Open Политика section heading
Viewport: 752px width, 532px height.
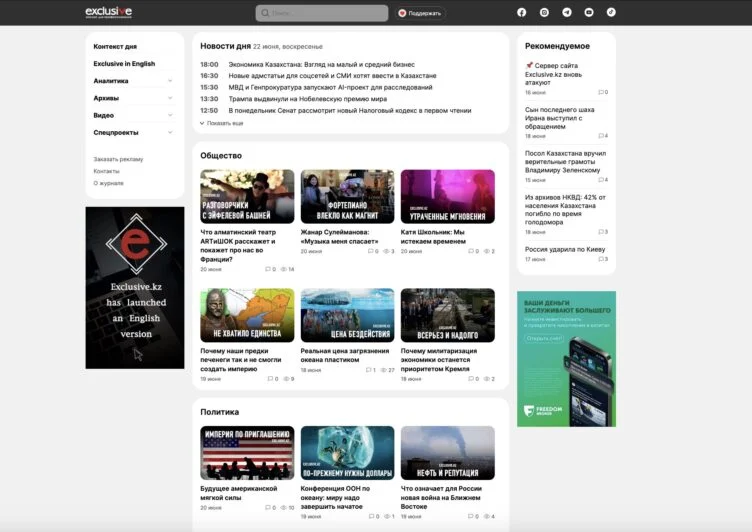click(x=220, y=412)
